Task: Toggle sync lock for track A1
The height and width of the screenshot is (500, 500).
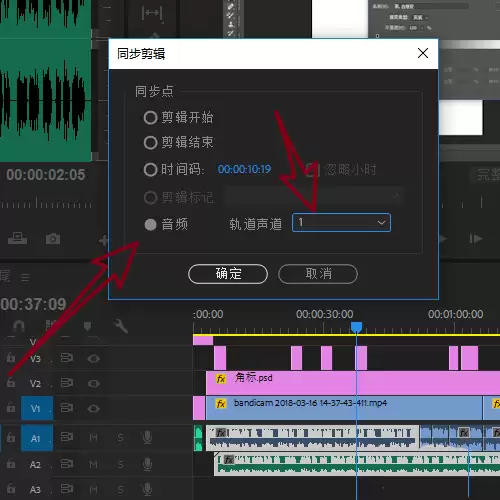Action: pos(67,437)
